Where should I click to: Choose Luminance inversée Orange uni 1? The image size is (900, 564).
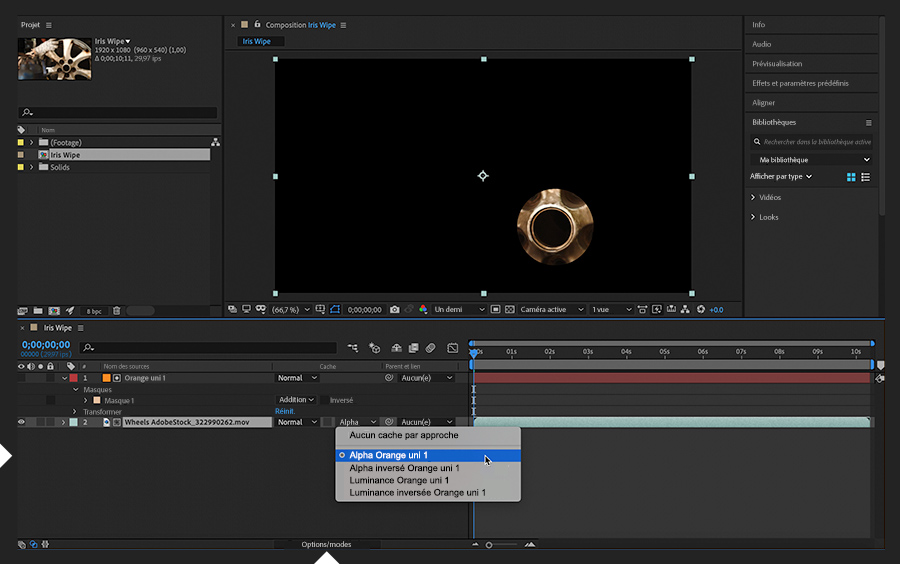[x=417, y=493]
